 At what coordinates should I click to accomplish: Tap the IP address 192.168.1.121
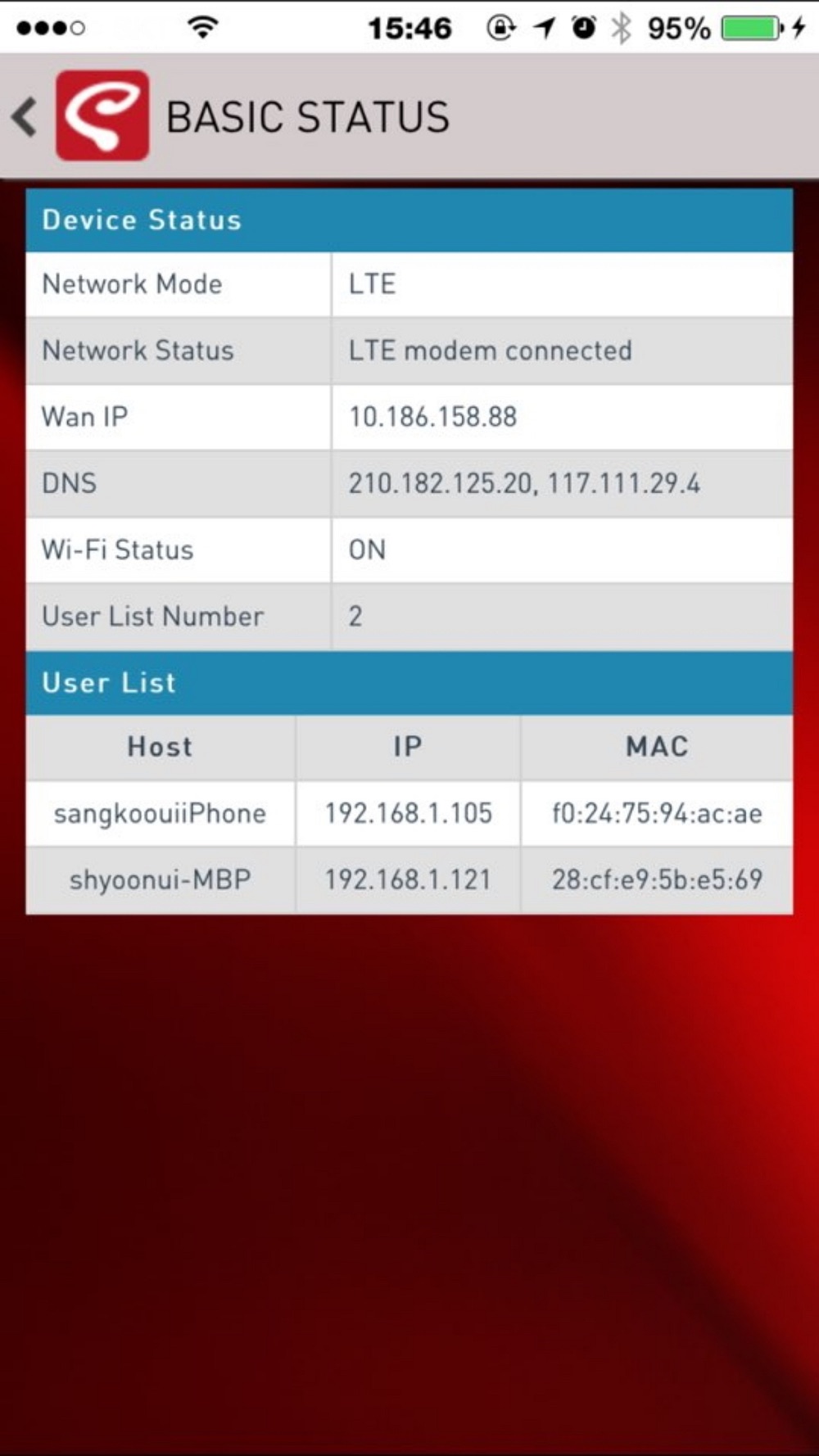[x=408, y=879]
